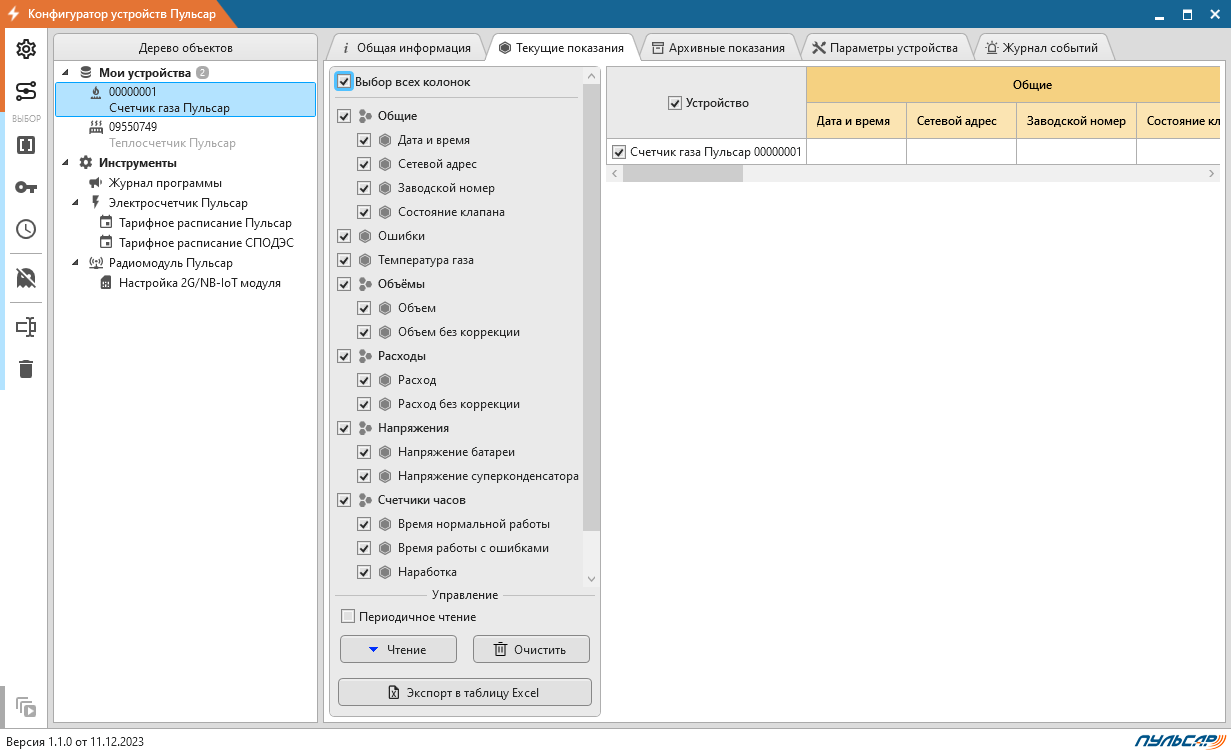
Task: Open the Архивные показания tab
Action: tap(718, 47)
